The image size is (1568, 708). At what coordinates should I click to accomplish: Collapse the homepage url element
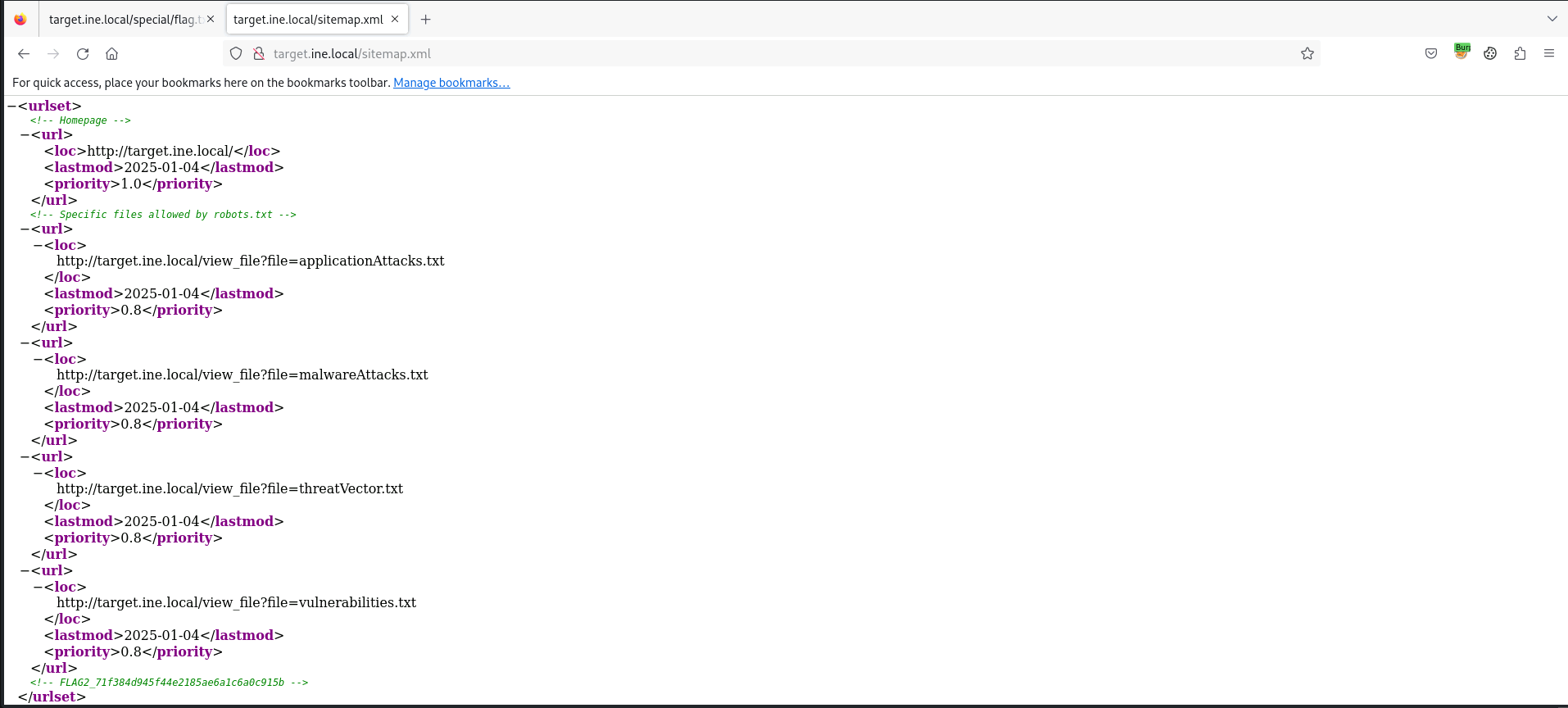(x=25, y=134)
